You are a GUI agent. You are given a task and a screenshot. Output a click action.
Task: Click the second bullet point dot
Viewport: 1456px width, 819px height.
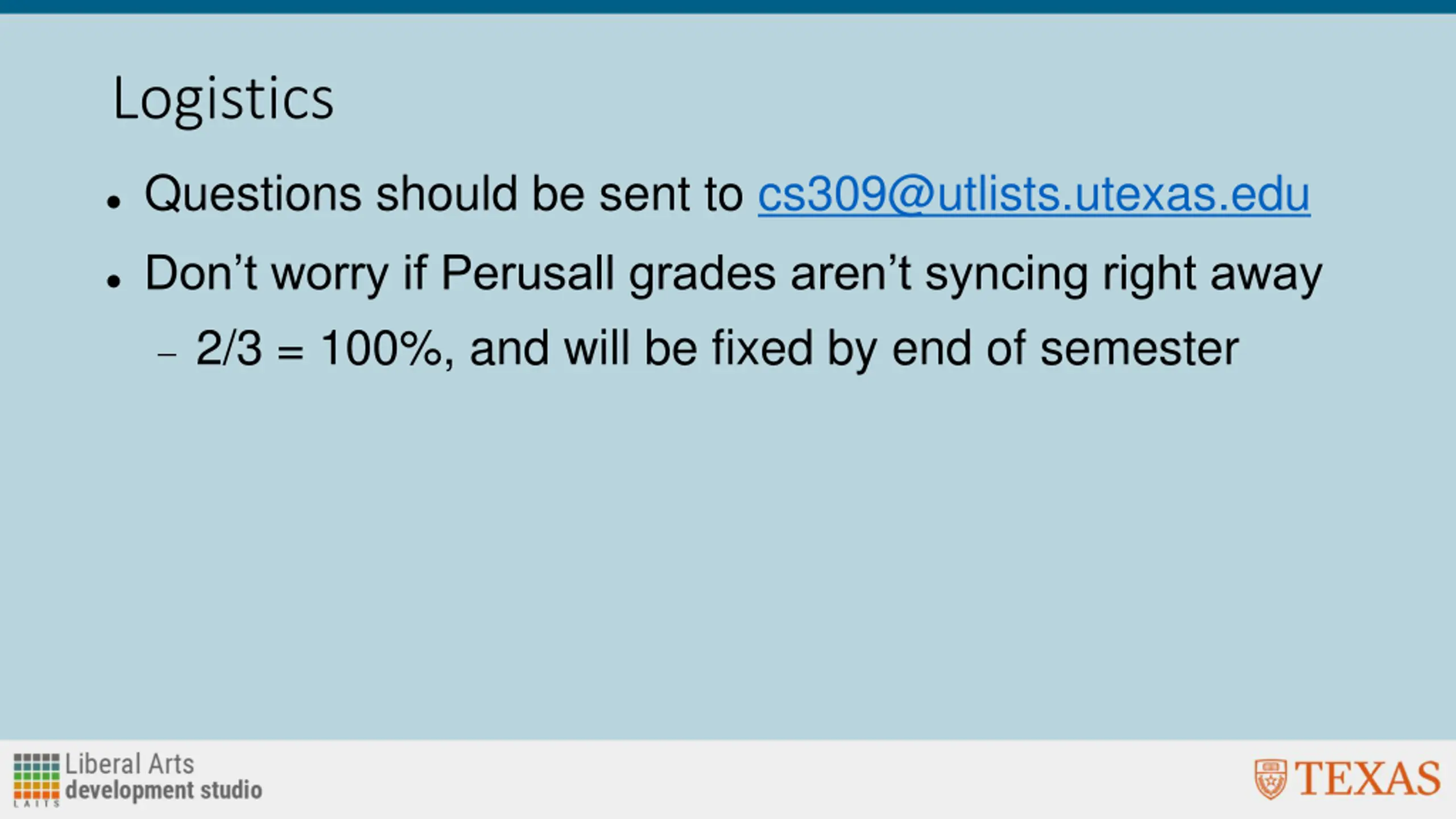pos(114,280)
